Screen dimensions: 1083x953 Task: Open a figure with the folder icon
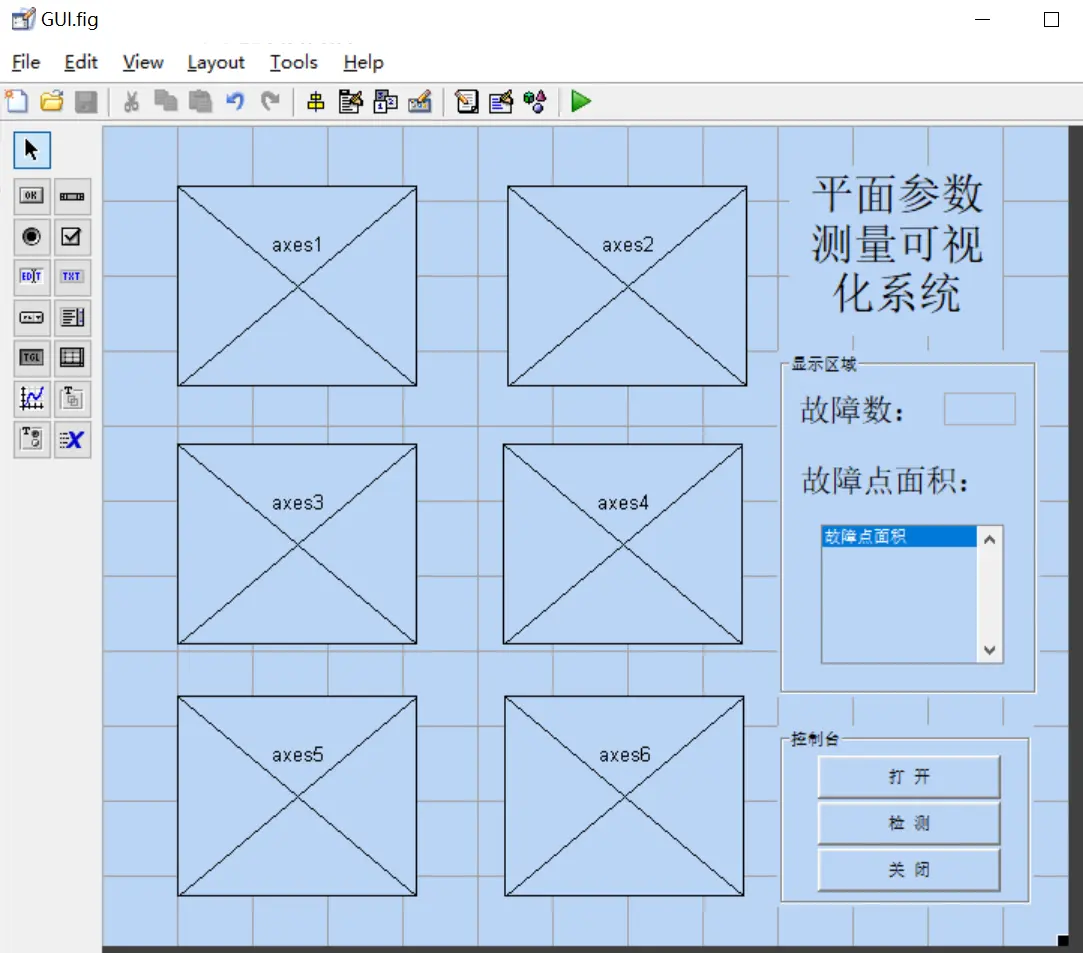(x=52, y=102)
